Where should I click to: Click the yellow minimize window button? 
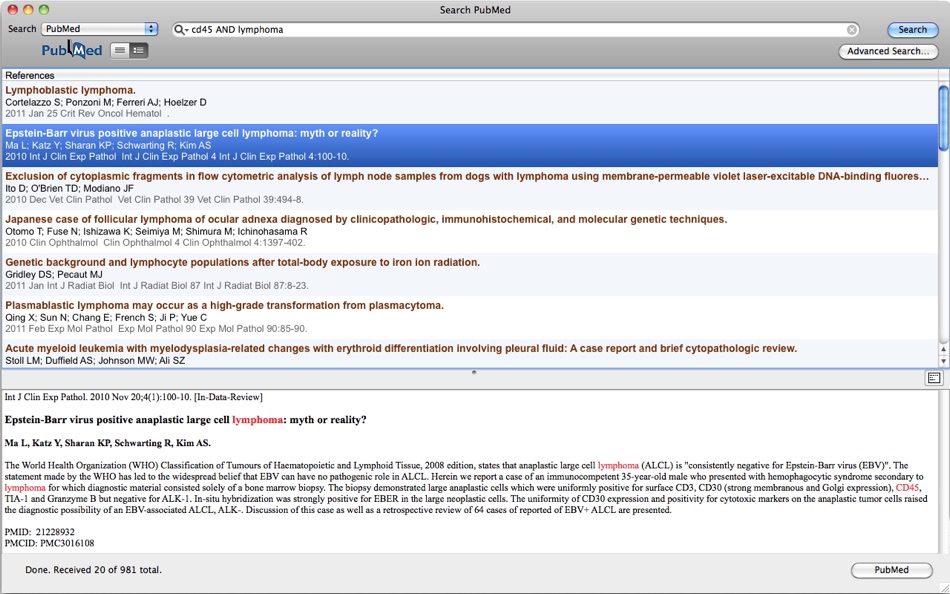(x=28, y=10)
